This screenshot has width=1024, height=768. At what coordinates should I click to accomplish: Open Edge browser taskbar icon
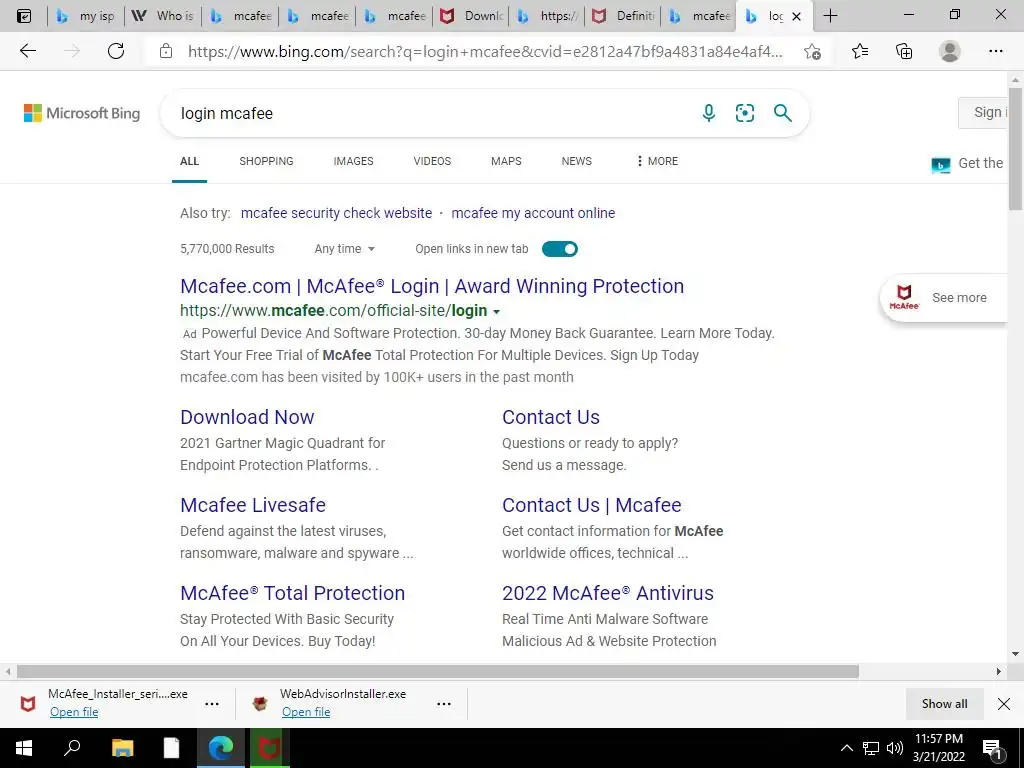click(221, 748)
